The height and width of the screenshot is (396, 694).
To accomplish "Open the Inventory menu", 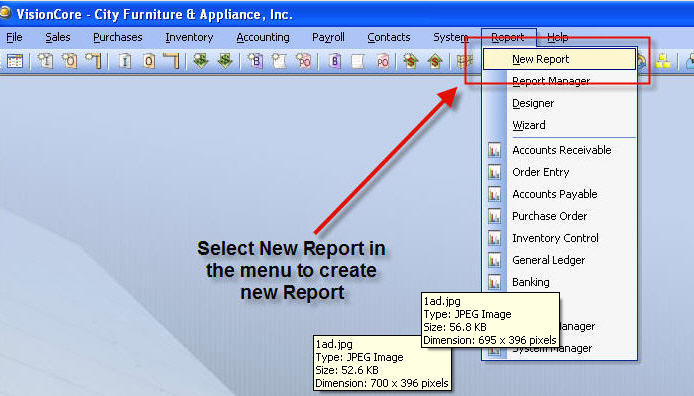I will (x=189, y=37).
